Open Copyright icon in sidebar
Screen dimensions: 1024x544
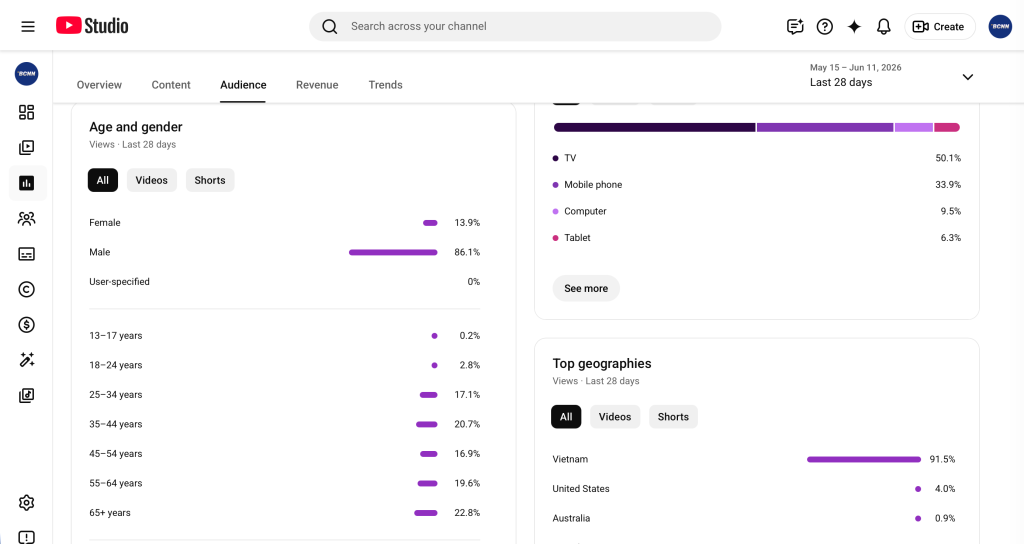[27, 289]
